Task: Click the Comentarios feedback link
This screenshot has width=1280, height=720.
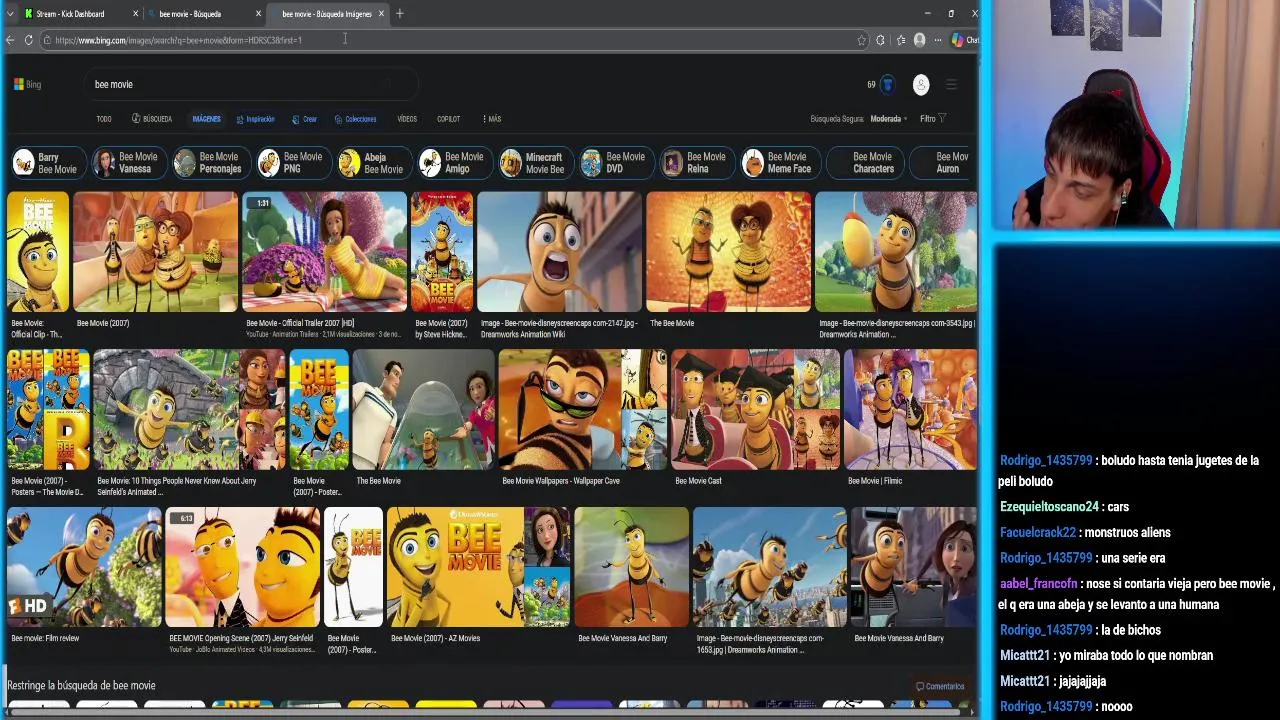Action: click(x=940, y=686)
